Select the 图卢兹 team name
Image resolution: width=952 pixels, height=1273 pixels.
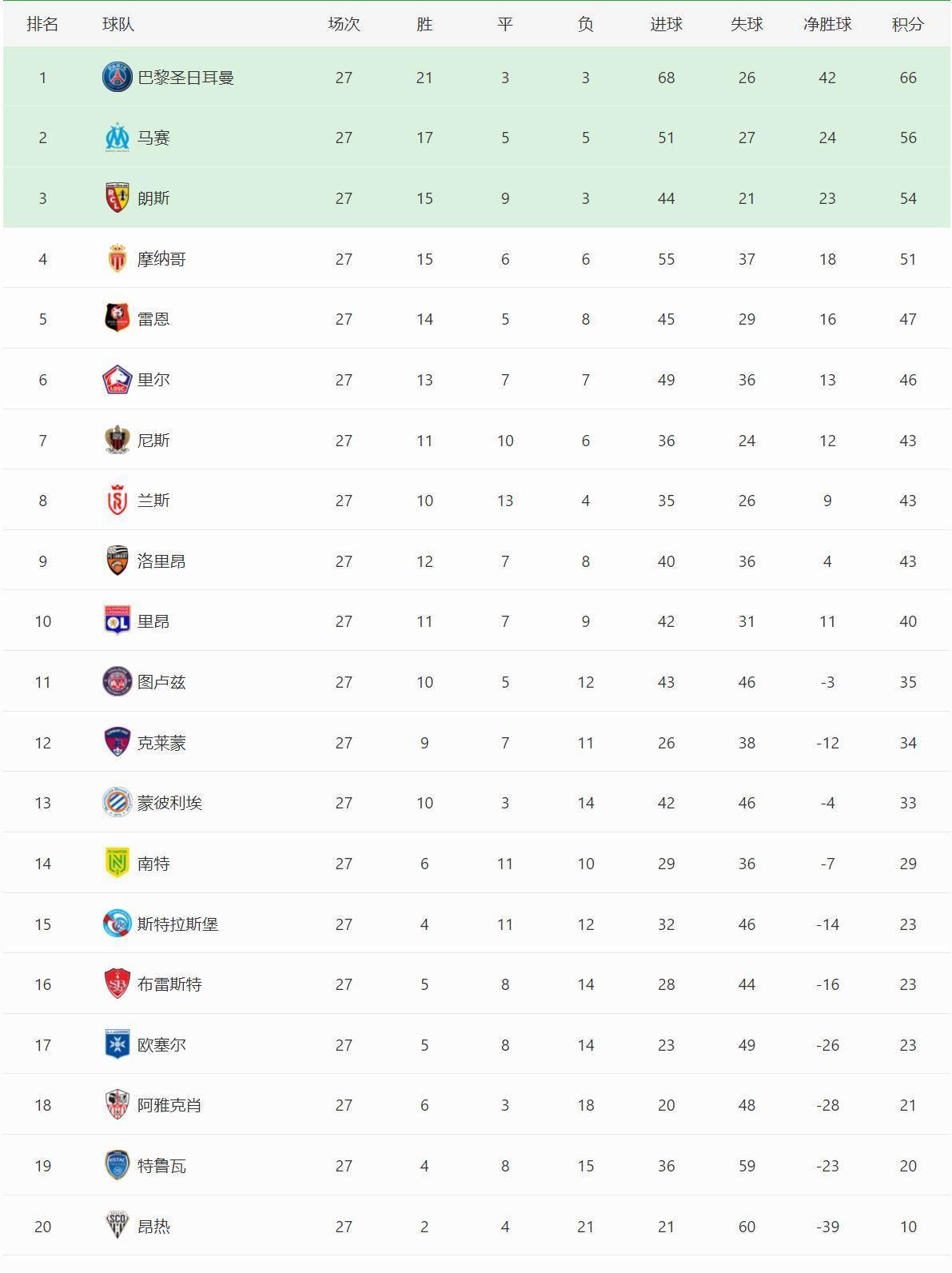point(161,682)
